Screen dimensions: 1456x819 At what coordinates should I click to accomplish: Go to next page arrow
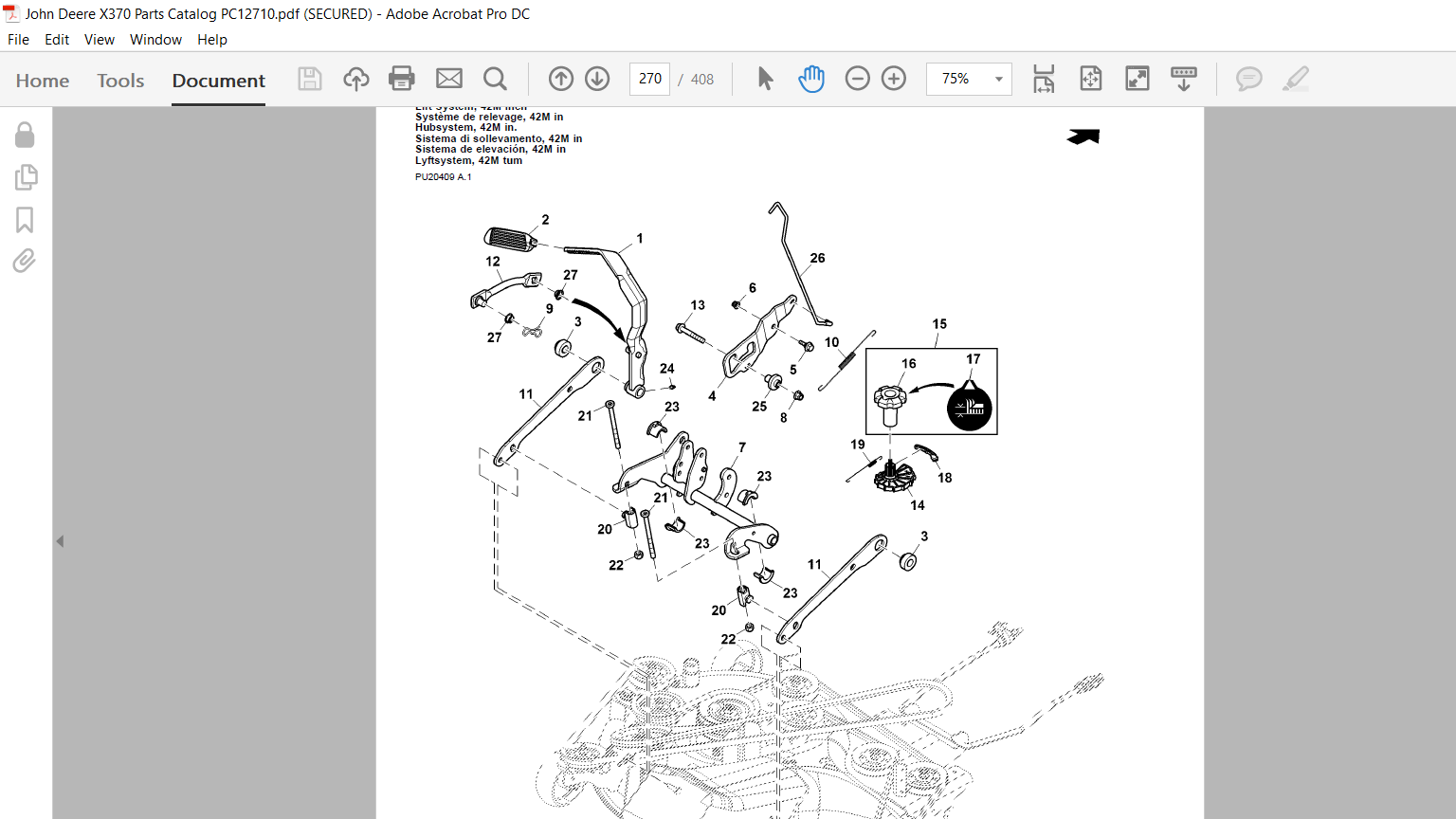597,79
